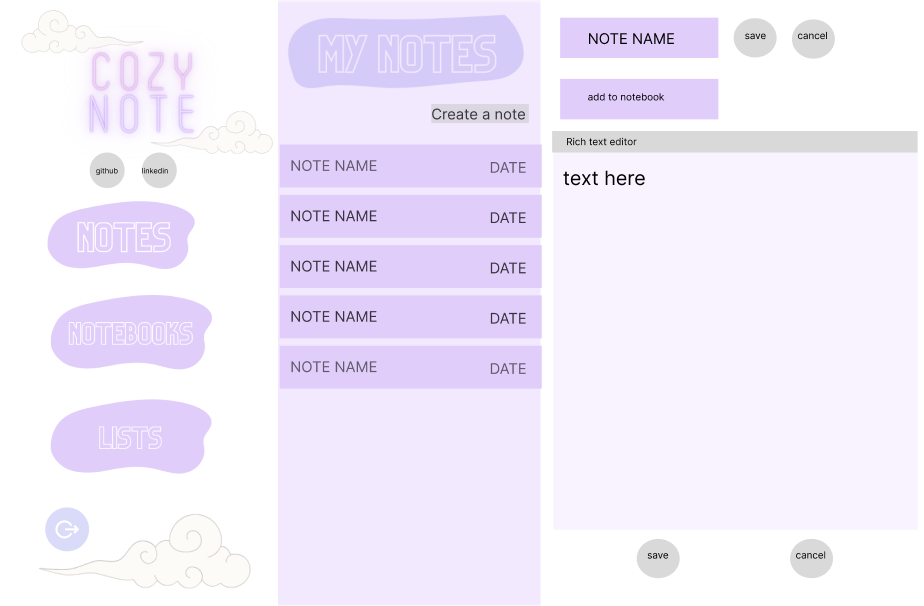Viewport: 924px width, 606px height.
Task: Select the NOTEBOOKS section blob
Action: pyautogui.click(x=130, y=334)
